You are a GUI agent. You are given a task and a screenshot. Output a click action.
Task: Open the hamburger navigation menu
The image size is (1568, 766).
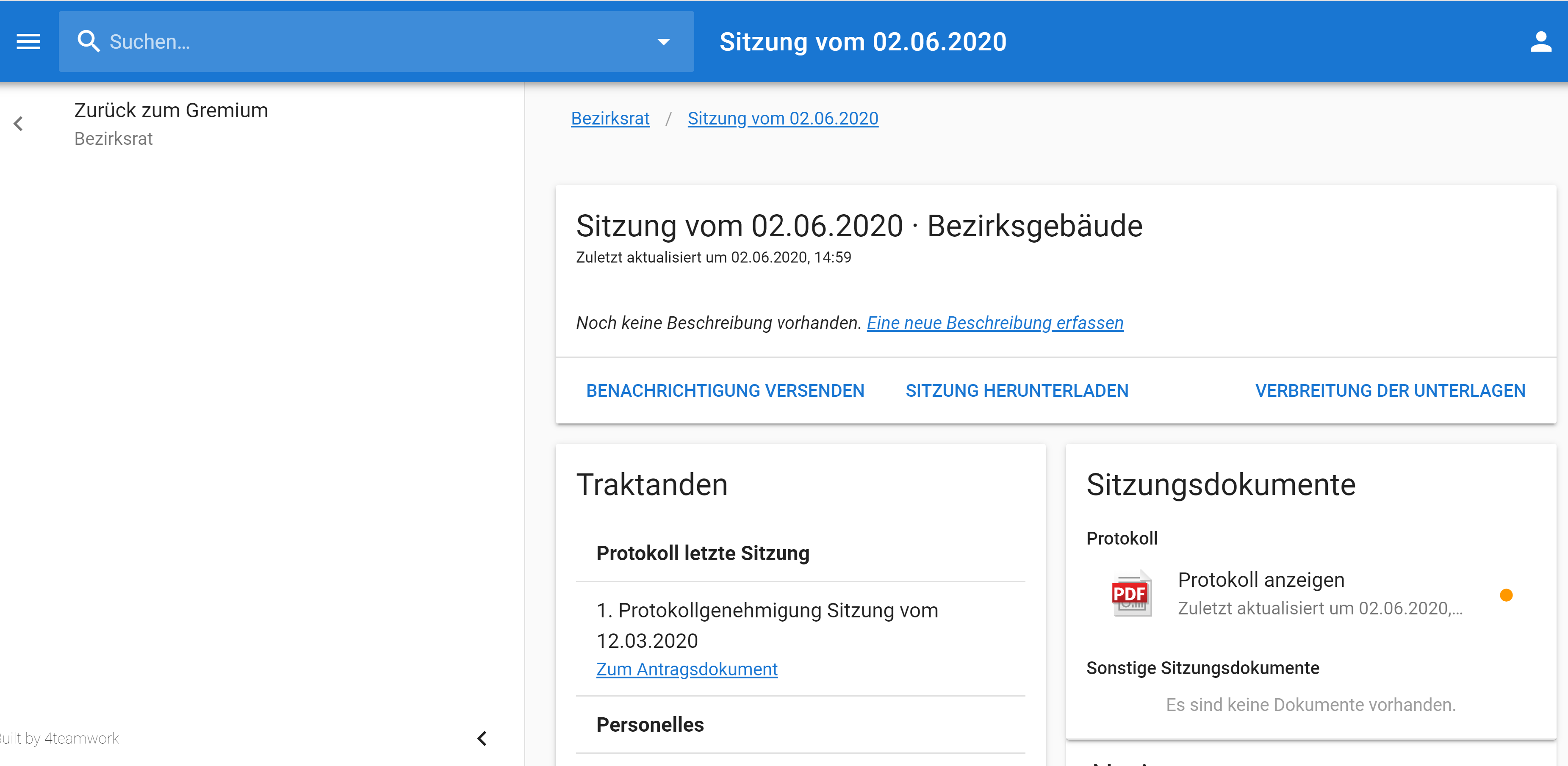coord(28,41)
